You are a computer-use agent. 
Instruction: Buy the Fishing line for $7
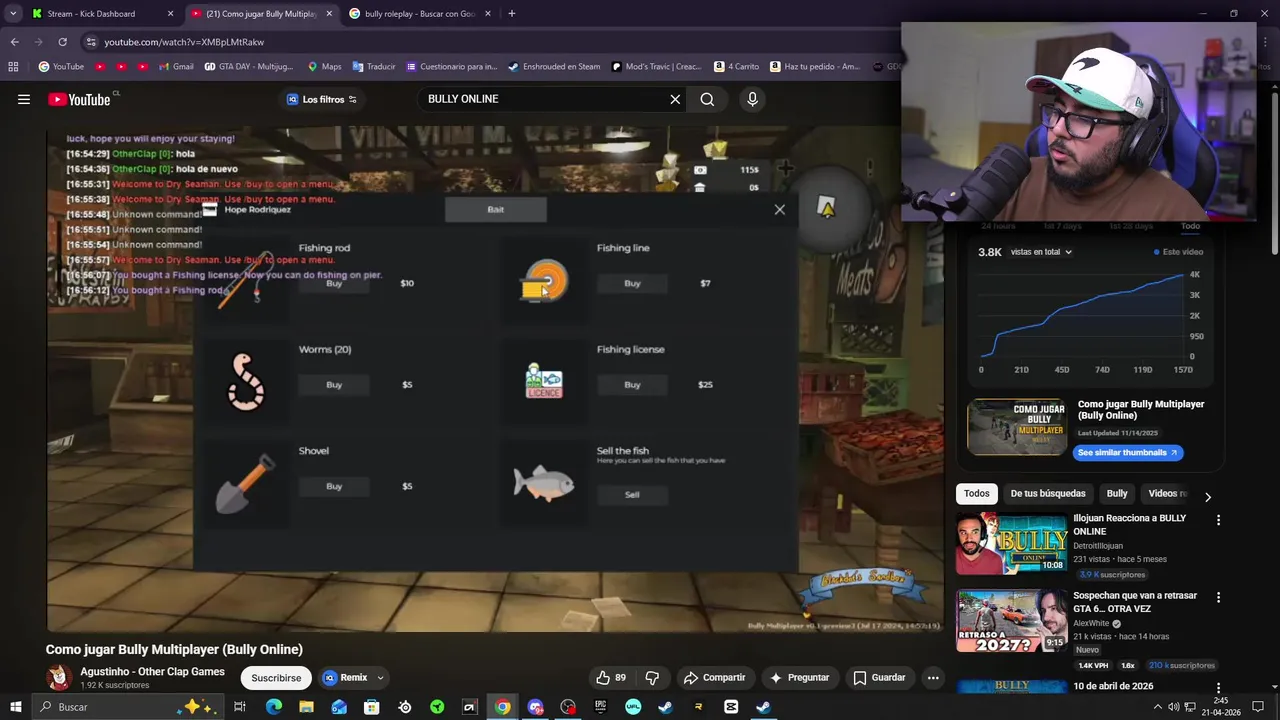pyautogui.click(x=632, y=284)
